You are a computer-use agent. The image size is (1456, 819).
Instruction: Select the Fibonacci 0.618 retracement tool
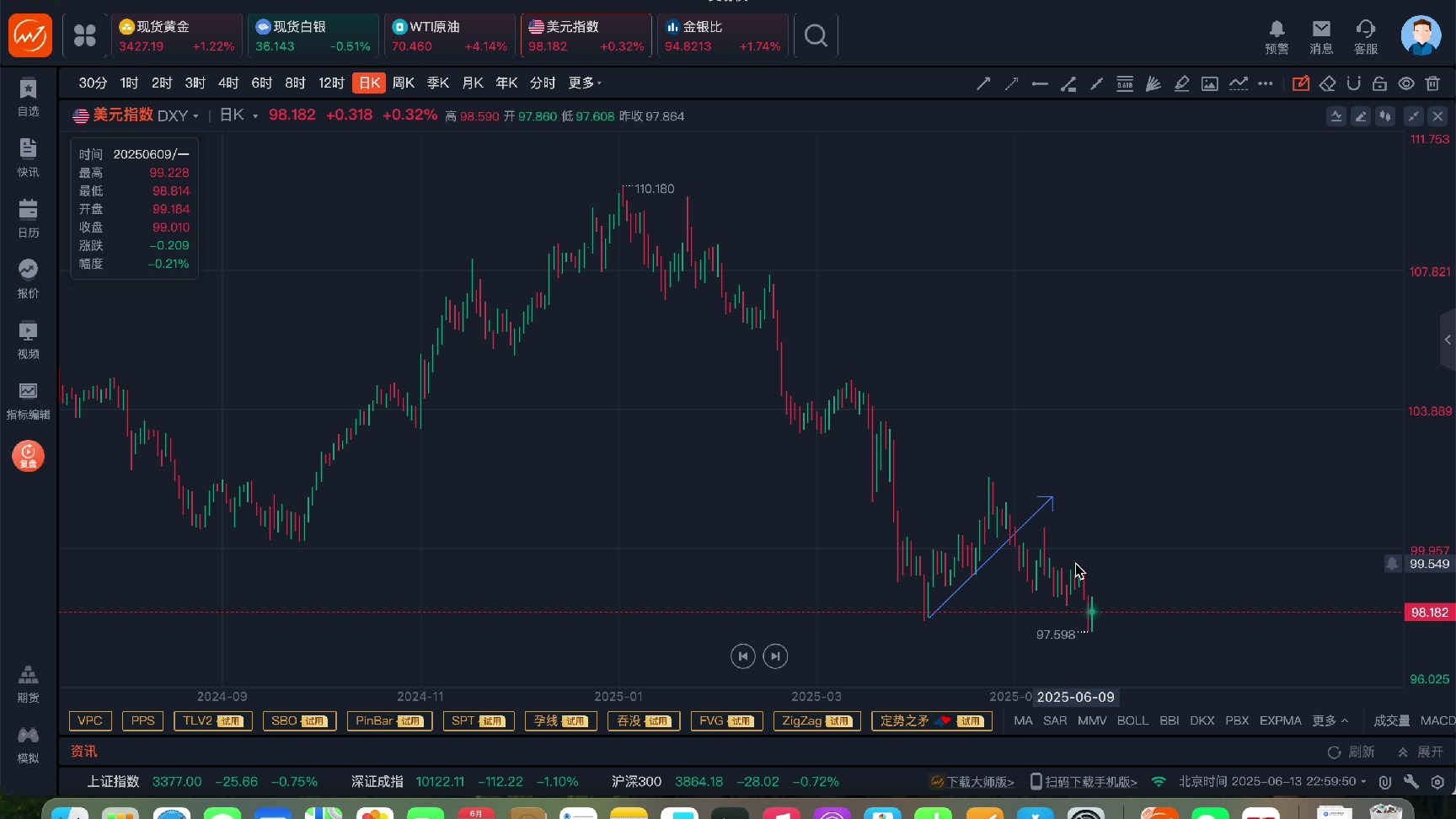tap(1125, 83)
